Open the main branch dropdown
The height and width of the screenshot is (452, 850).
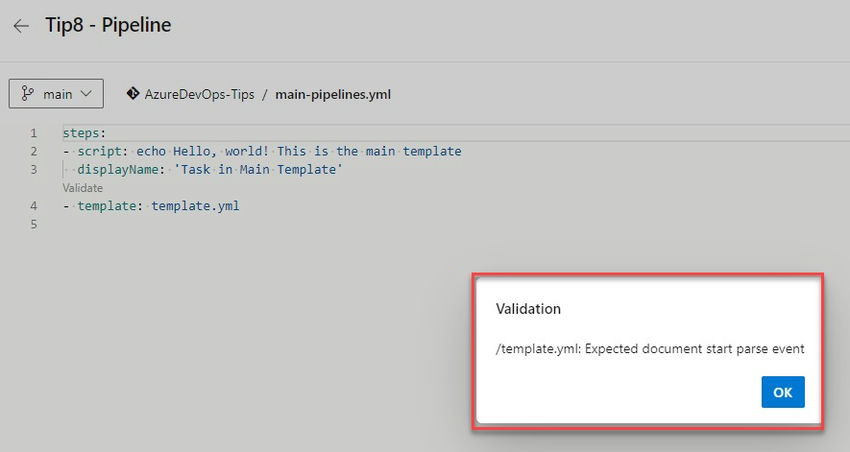pyautogui.click(x=56, y=94)
